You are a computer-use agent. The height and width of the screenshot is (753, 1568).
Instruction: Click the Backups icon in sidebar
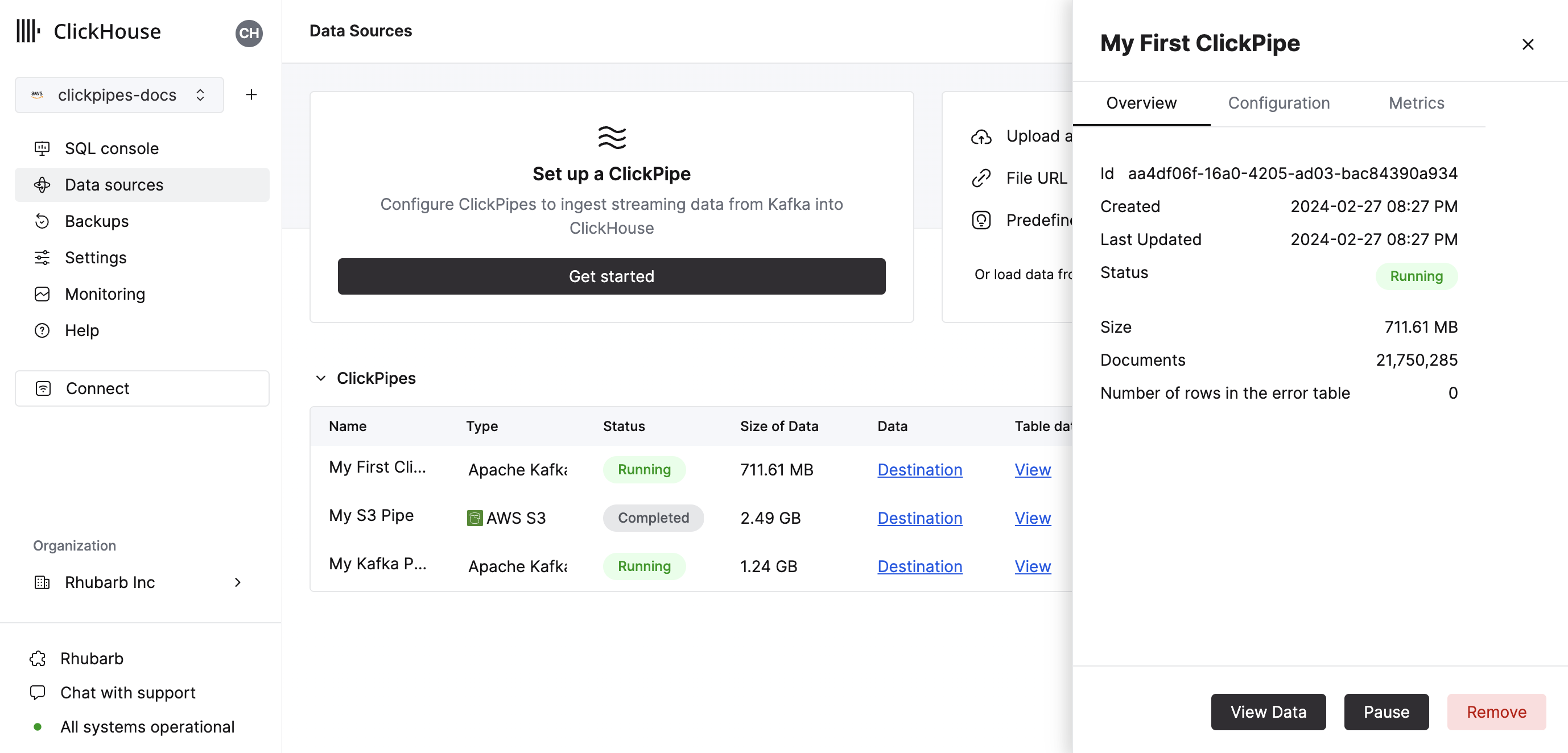click(42, 221)
